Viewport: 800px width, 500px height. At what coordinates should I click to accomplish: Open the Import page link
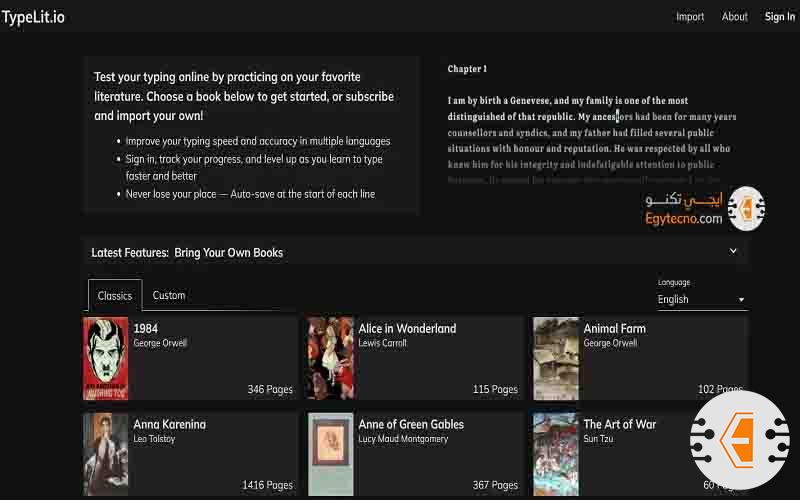click(x=690, y=17)
